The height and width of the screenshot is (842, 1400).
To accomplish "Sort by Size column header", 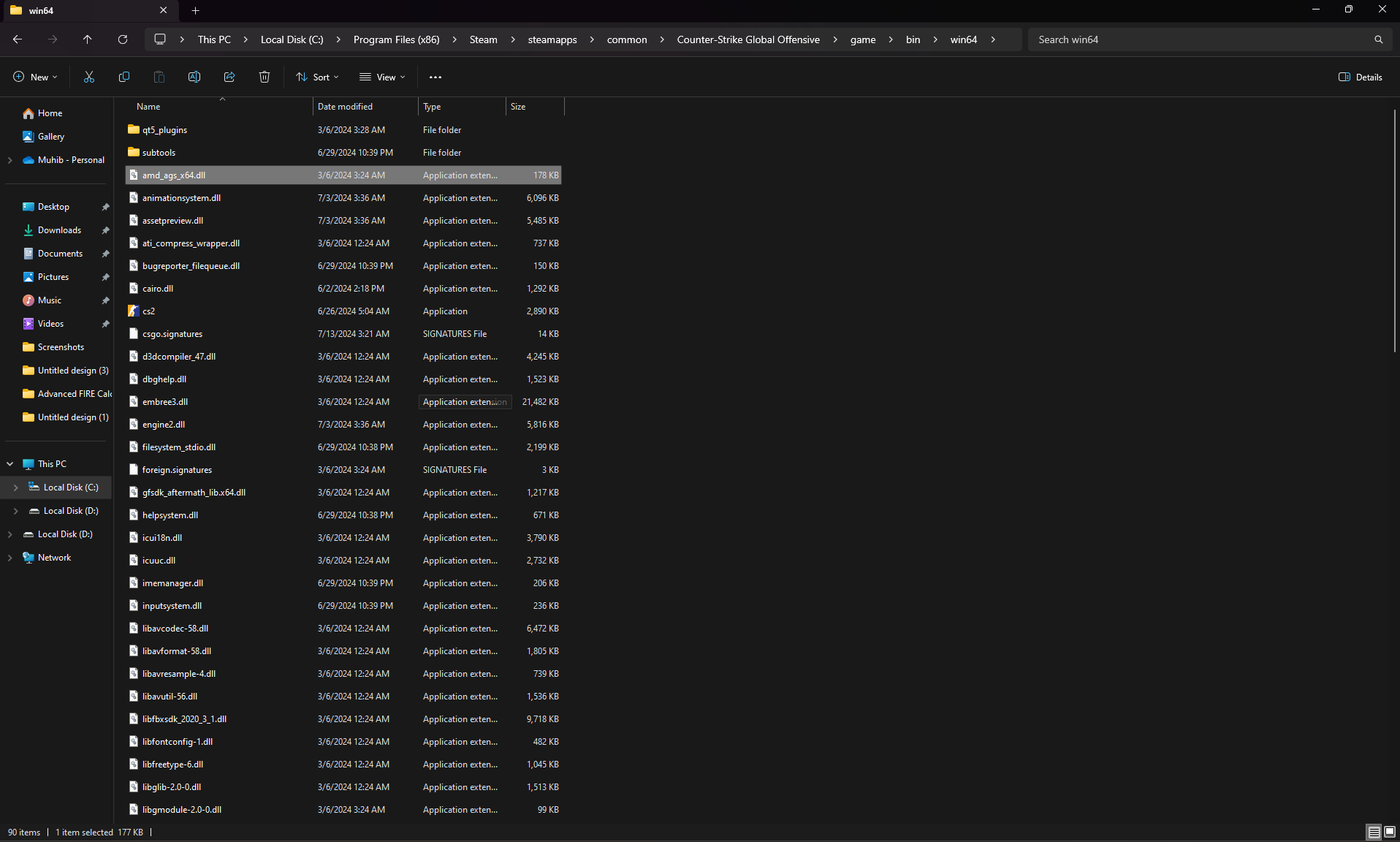I will tap(535, 107).
